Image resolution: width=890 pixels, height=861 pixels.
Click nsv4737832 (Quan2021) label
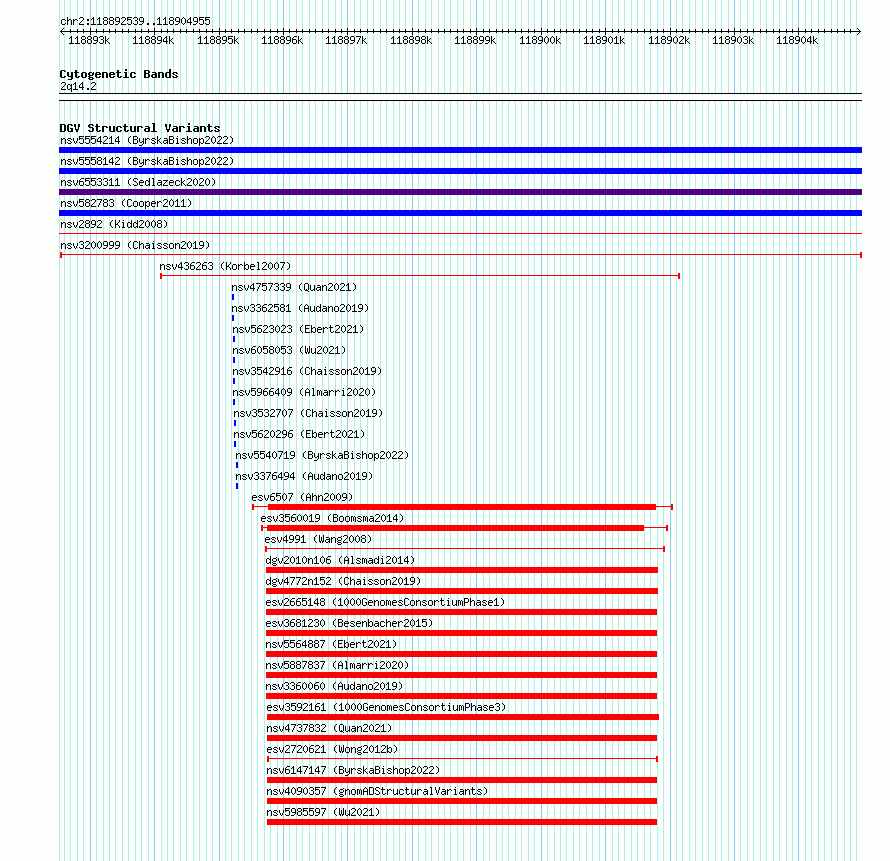329,728
